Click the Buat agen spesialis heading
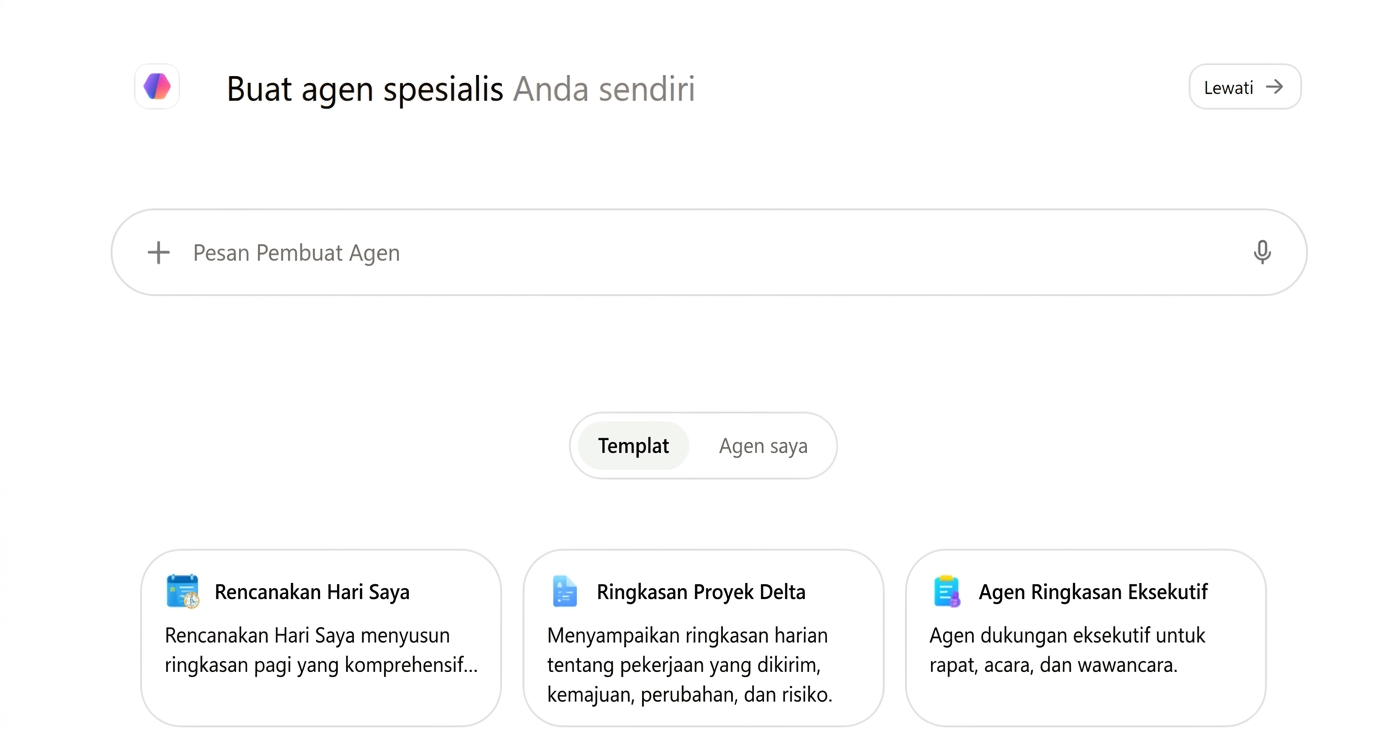1390x752 pixels. pos(365,89)
